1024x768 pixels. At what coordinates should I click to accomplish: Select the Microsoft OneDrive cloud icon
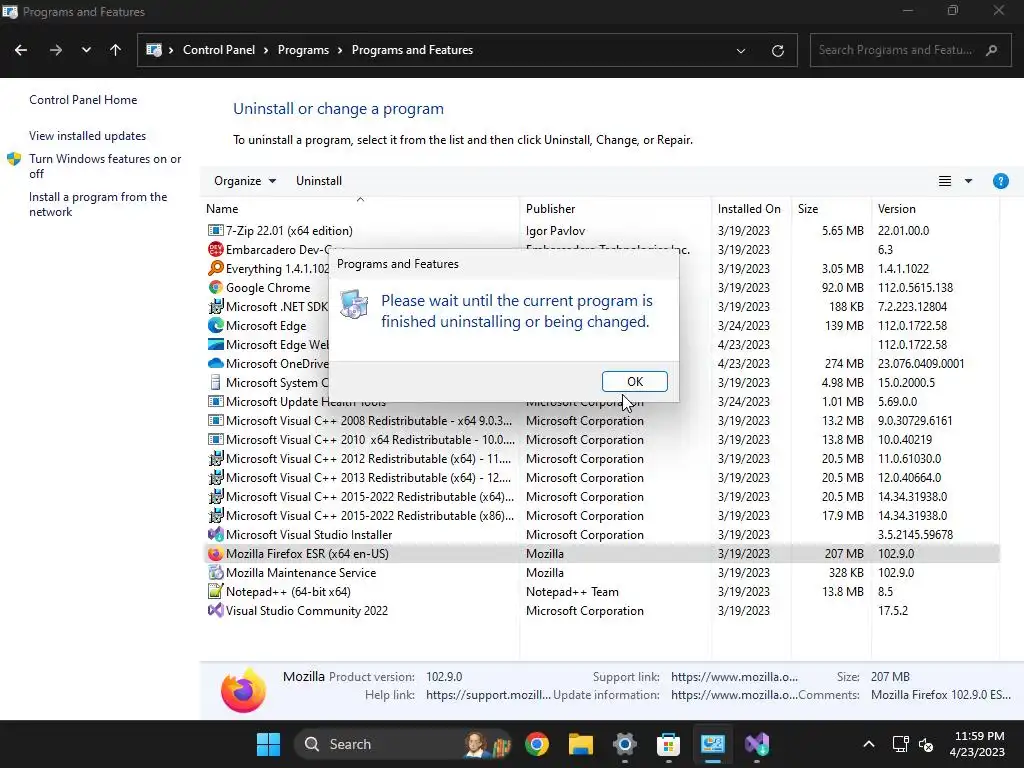pos(215,363)
